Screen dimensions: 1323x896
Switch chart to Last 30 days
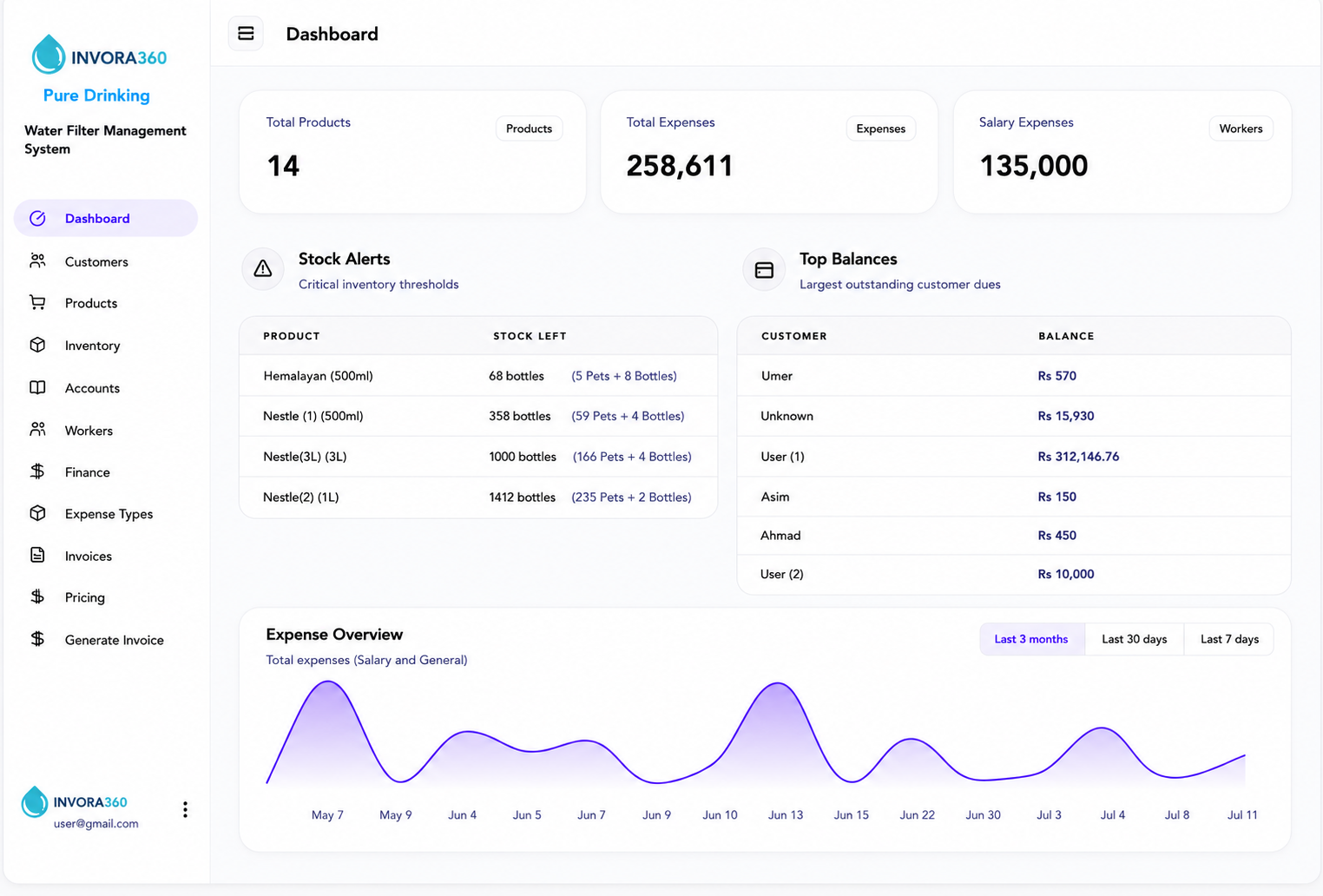coord(1134,639)
